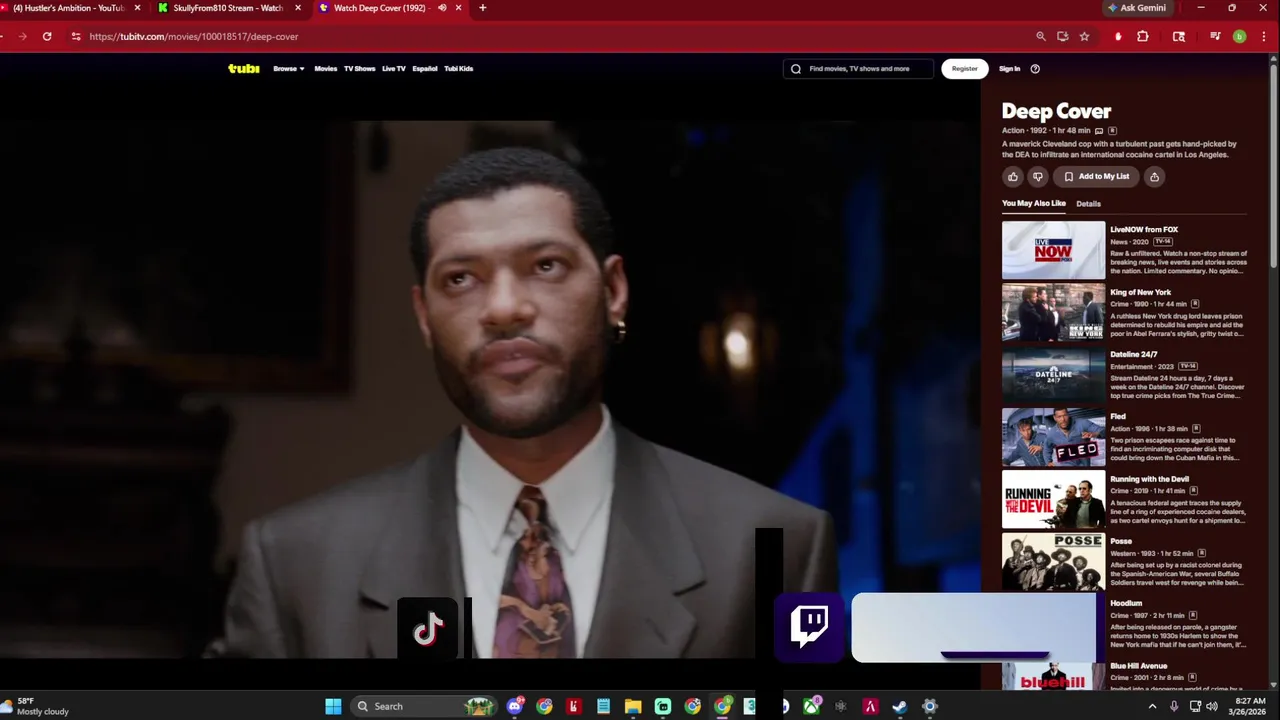Open Tubi help question mark icon

coord(1035,69)
